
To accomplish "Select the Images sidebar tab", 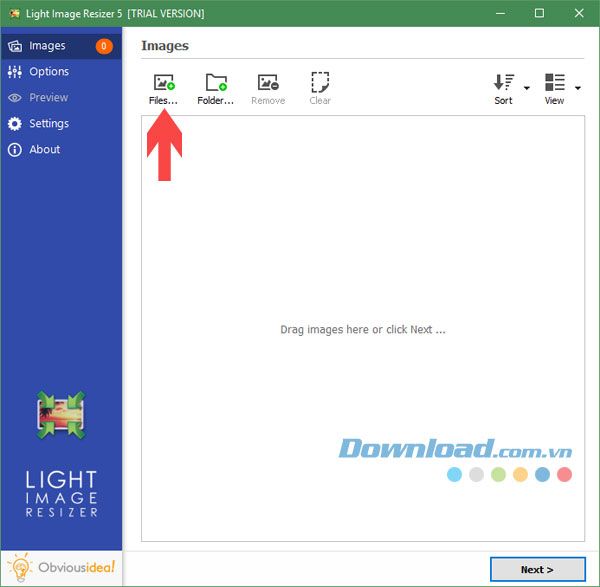I will (x=61, y=46).
